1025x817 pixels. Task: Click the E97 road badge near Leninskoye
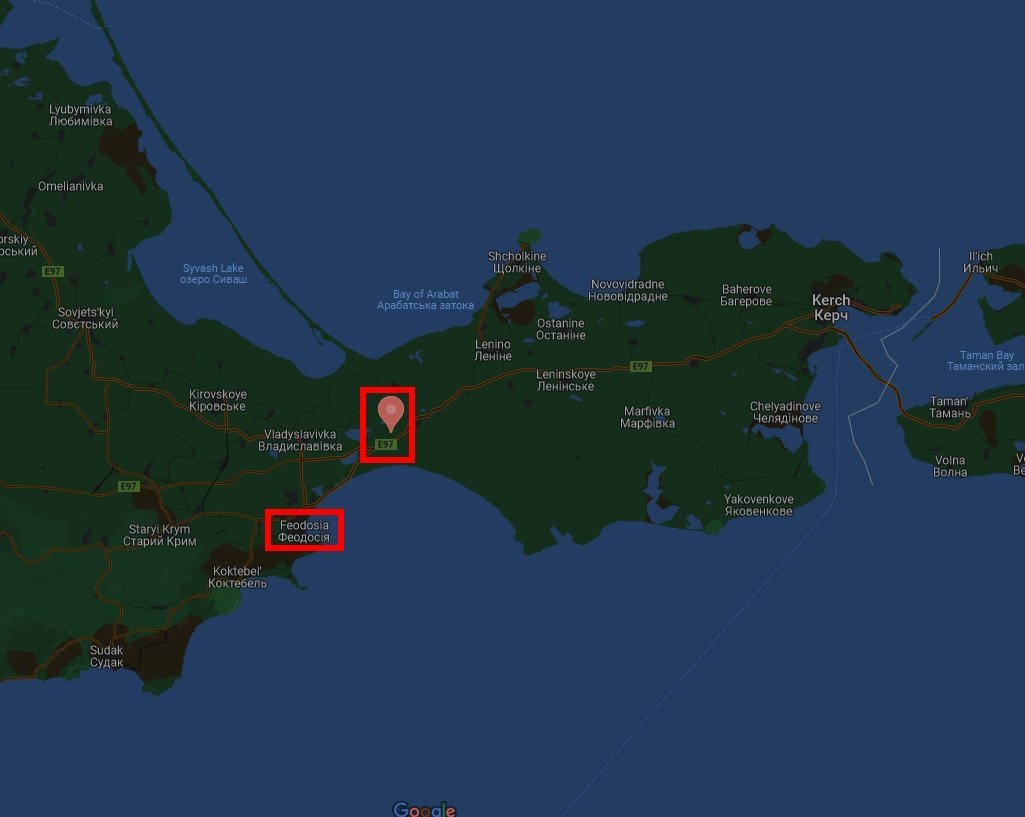click(x=641, y=367)
